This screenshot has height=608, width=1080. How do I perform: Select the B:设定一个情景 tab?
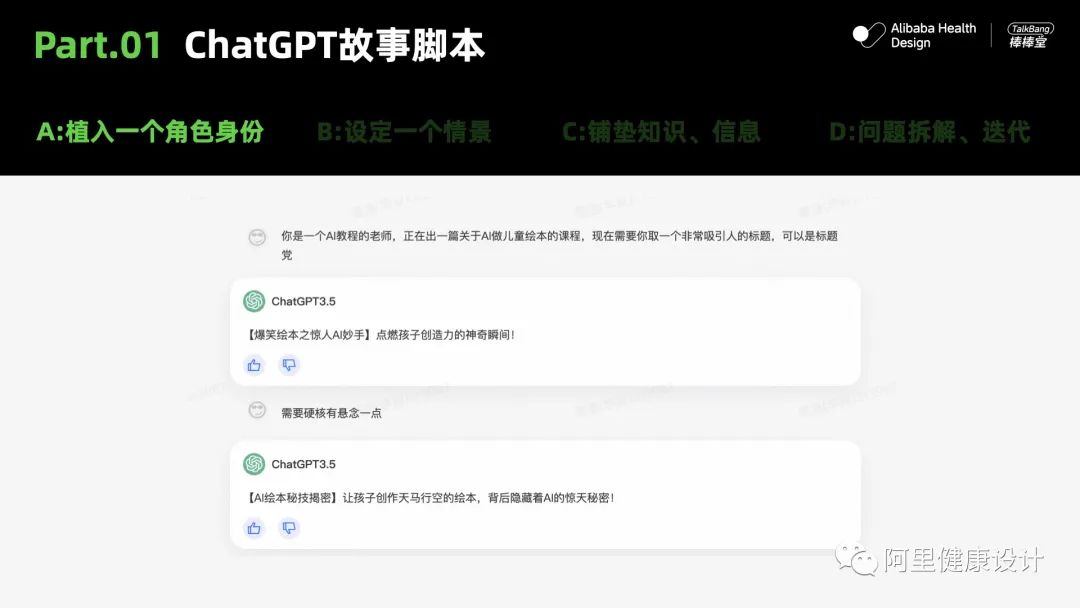pyautogui.click(x=404, y=132)
